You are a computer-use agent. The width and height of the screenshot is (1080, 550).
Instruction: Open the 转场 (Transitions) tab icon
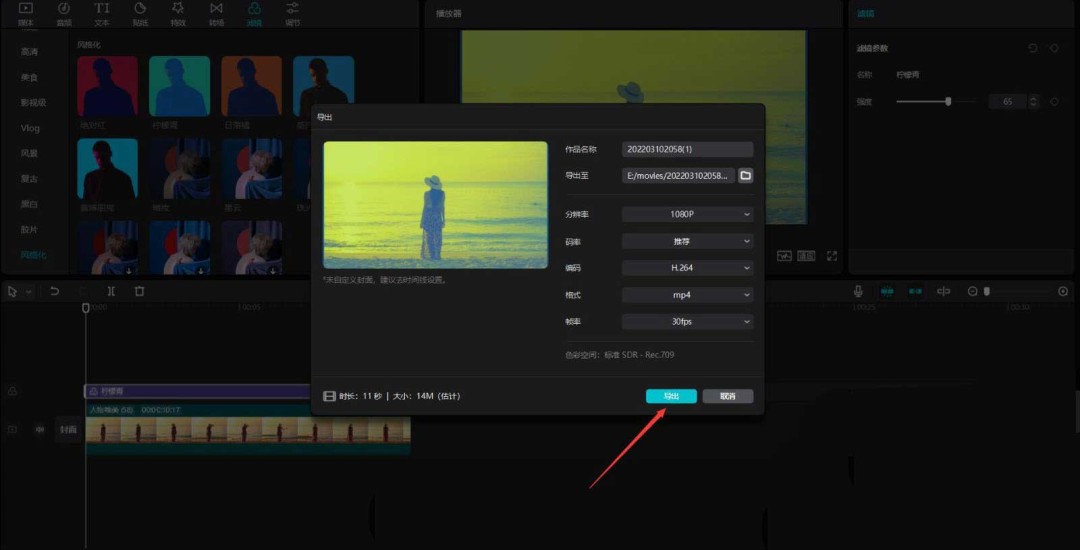coord(216,13)
